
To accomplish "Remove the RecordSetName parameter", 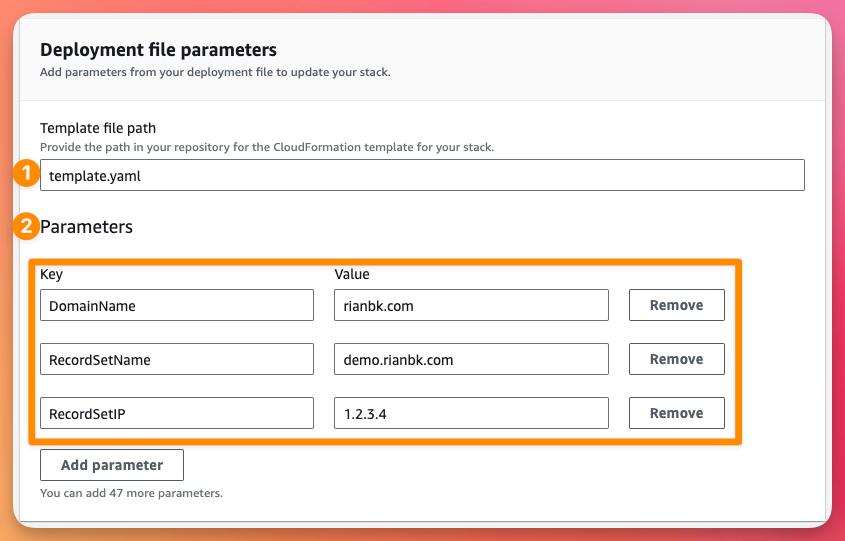I will [x=676, y=359].
